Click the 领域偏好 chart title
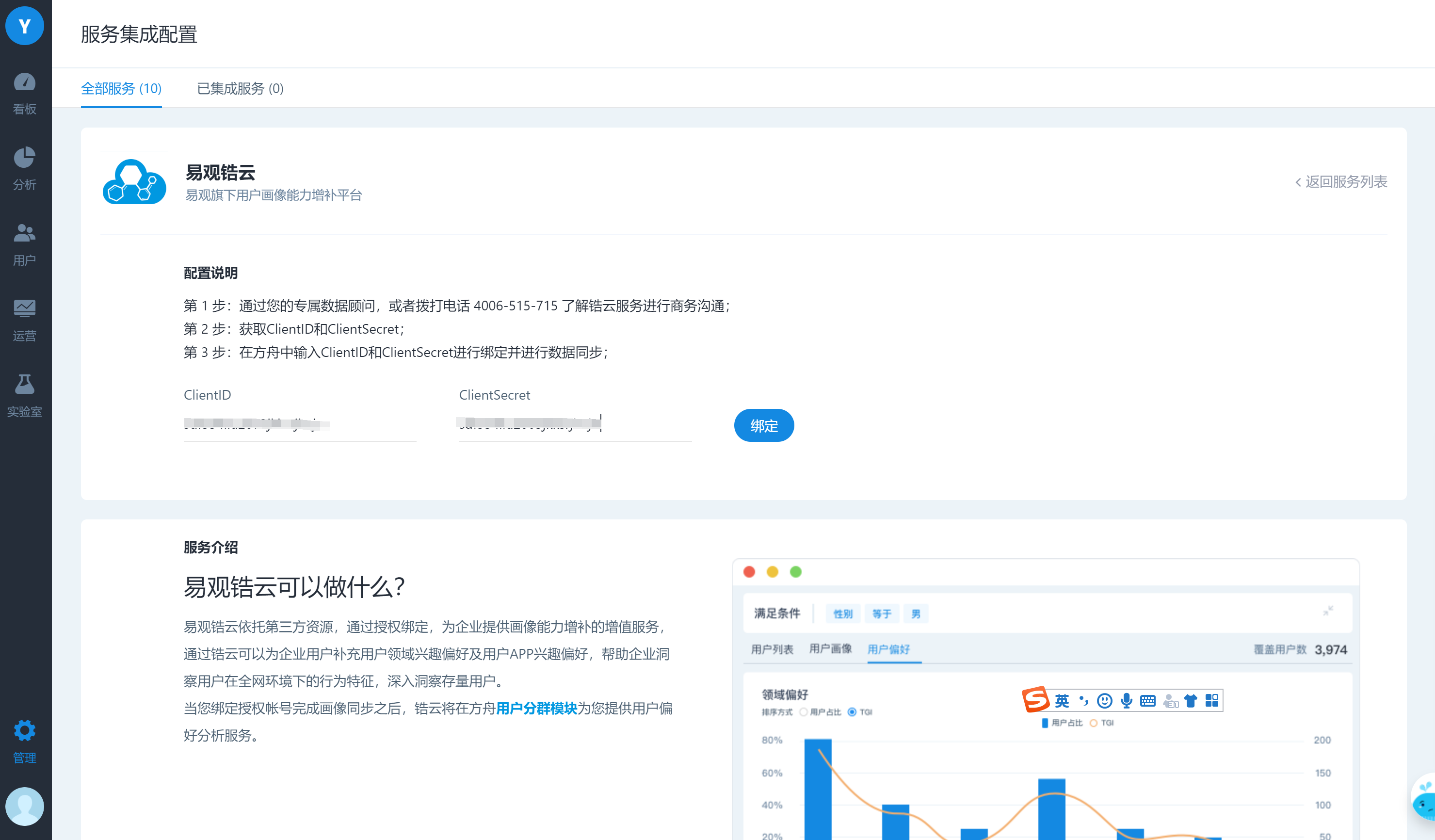The image size is (1435, 840). click(x=785, y=694)
